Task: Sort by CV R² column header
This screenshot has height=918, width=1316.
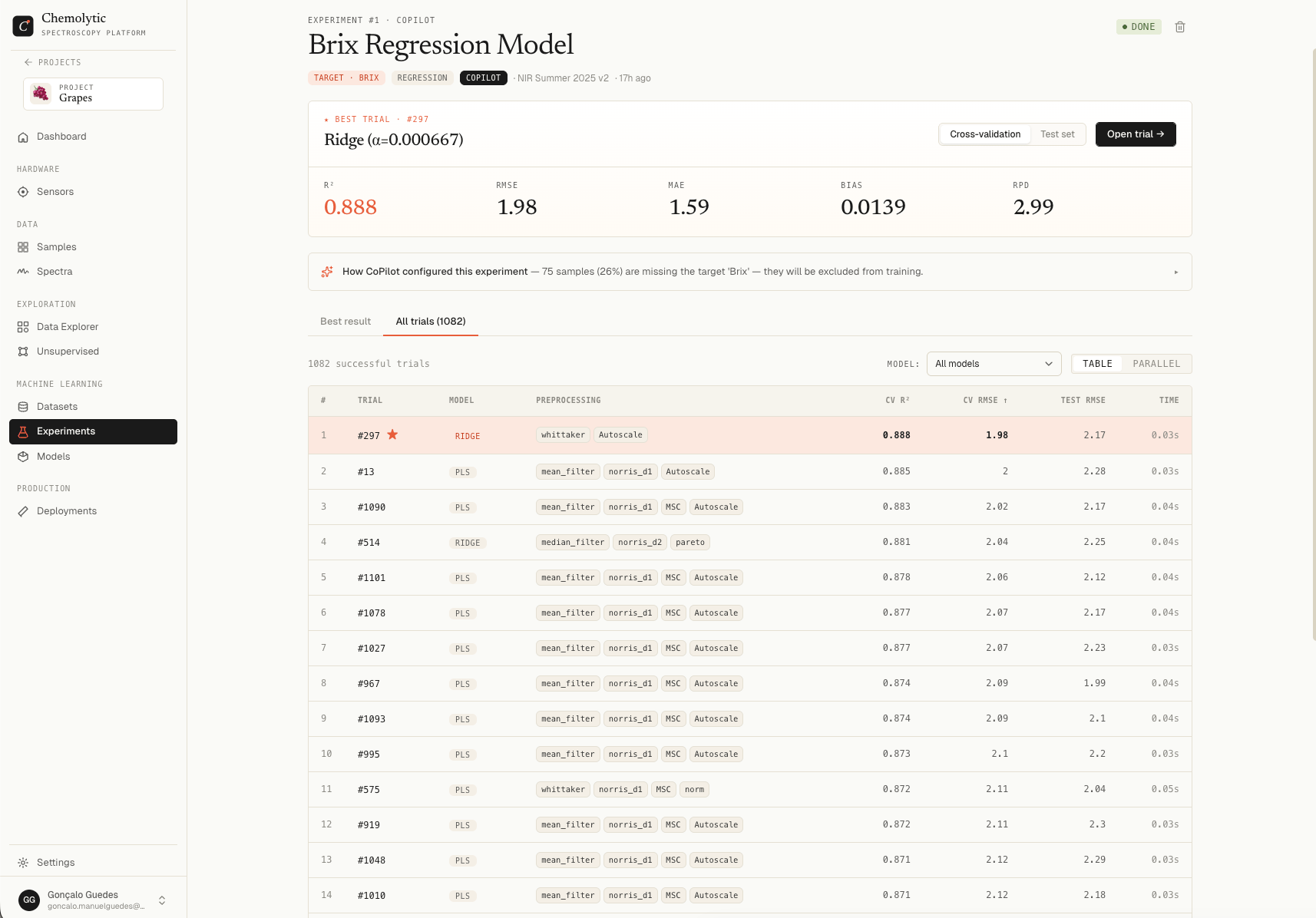Action: tap(898, 401)
